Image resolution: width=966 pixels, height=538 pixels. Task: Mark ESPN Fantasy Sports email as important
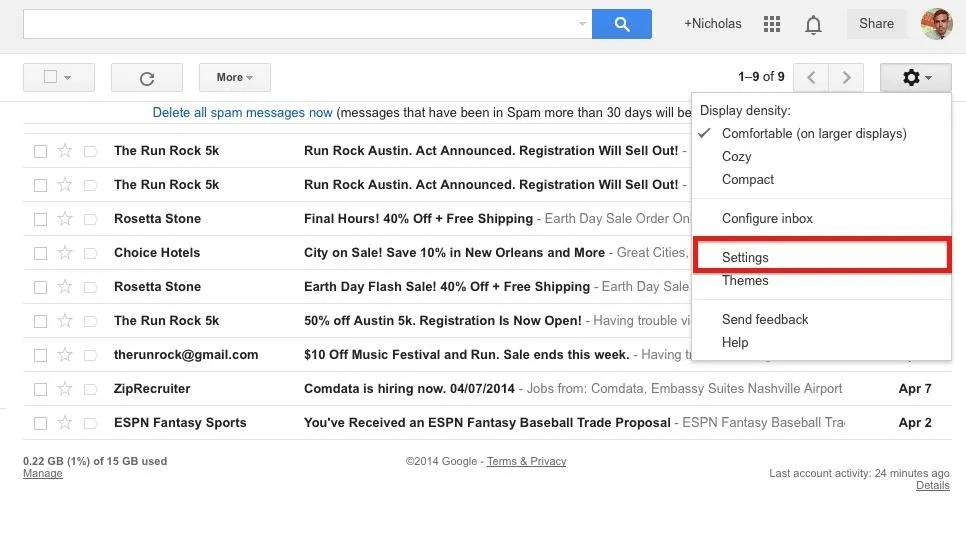coord(91,423)
